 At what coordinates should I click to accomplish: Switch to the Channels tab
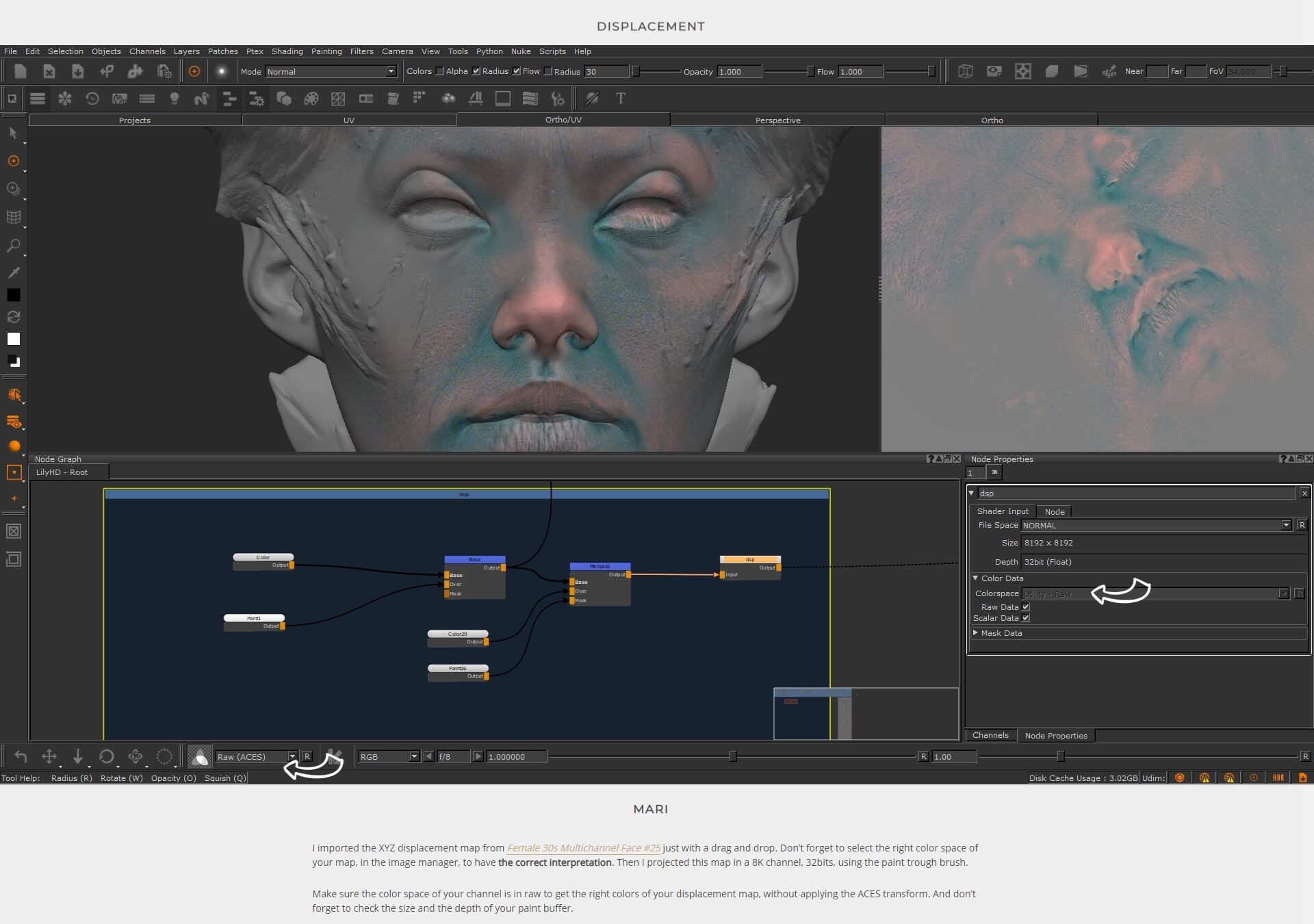[990, 735]
